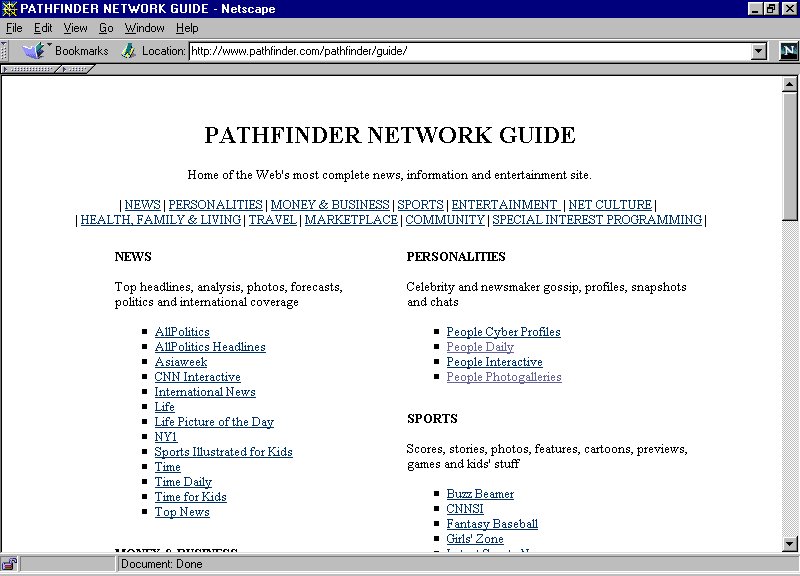Open the Fantasy Baseball link
Viewport: 800px width, 576px height.
click(492, 524)
